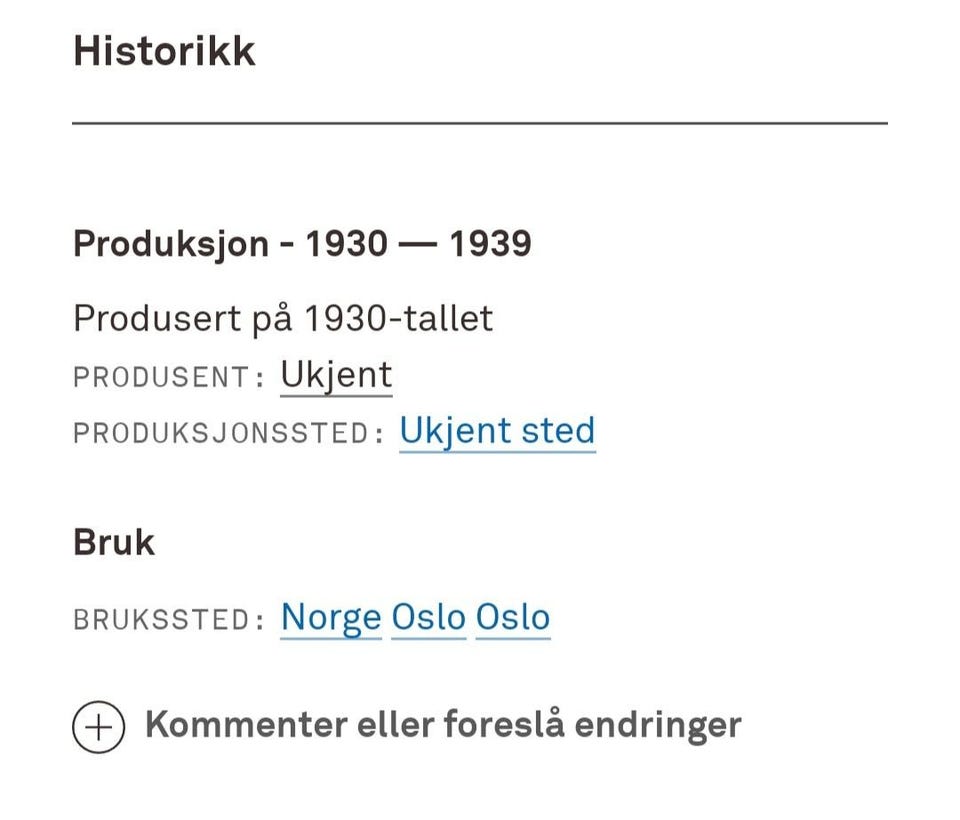960x820 pixels.
Task: Click the last Oslo link
Action: (513, 617)
